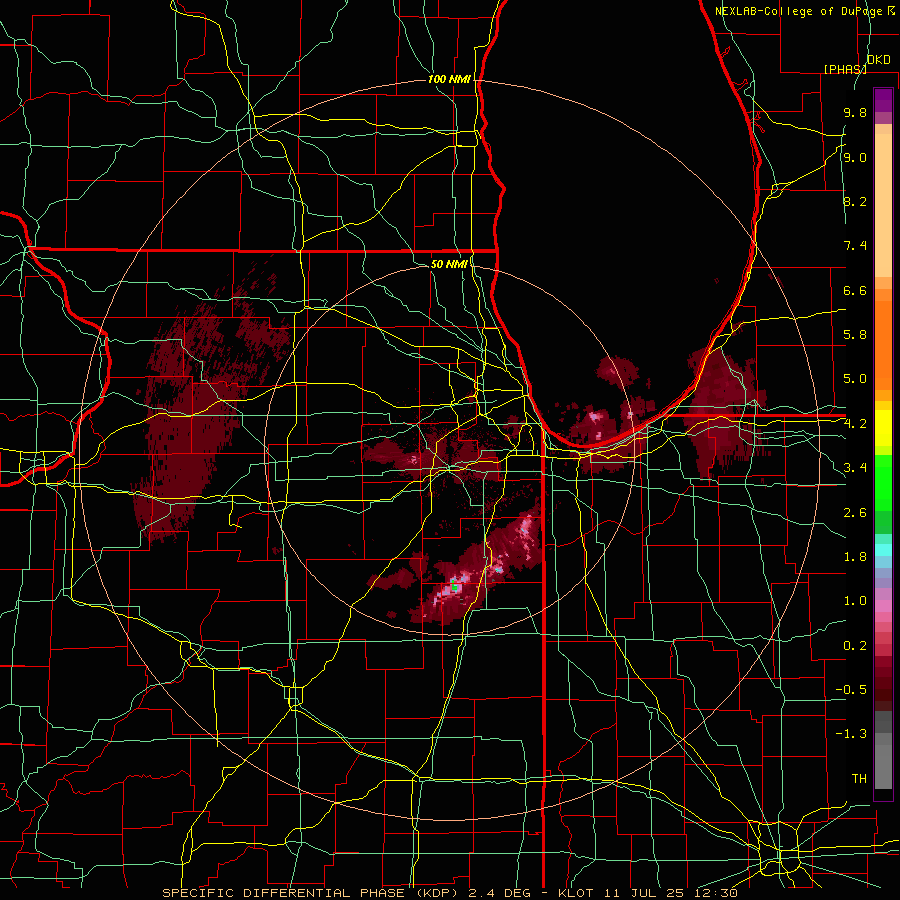Pick the purple band topping the color scale

(x=883, y=100)
